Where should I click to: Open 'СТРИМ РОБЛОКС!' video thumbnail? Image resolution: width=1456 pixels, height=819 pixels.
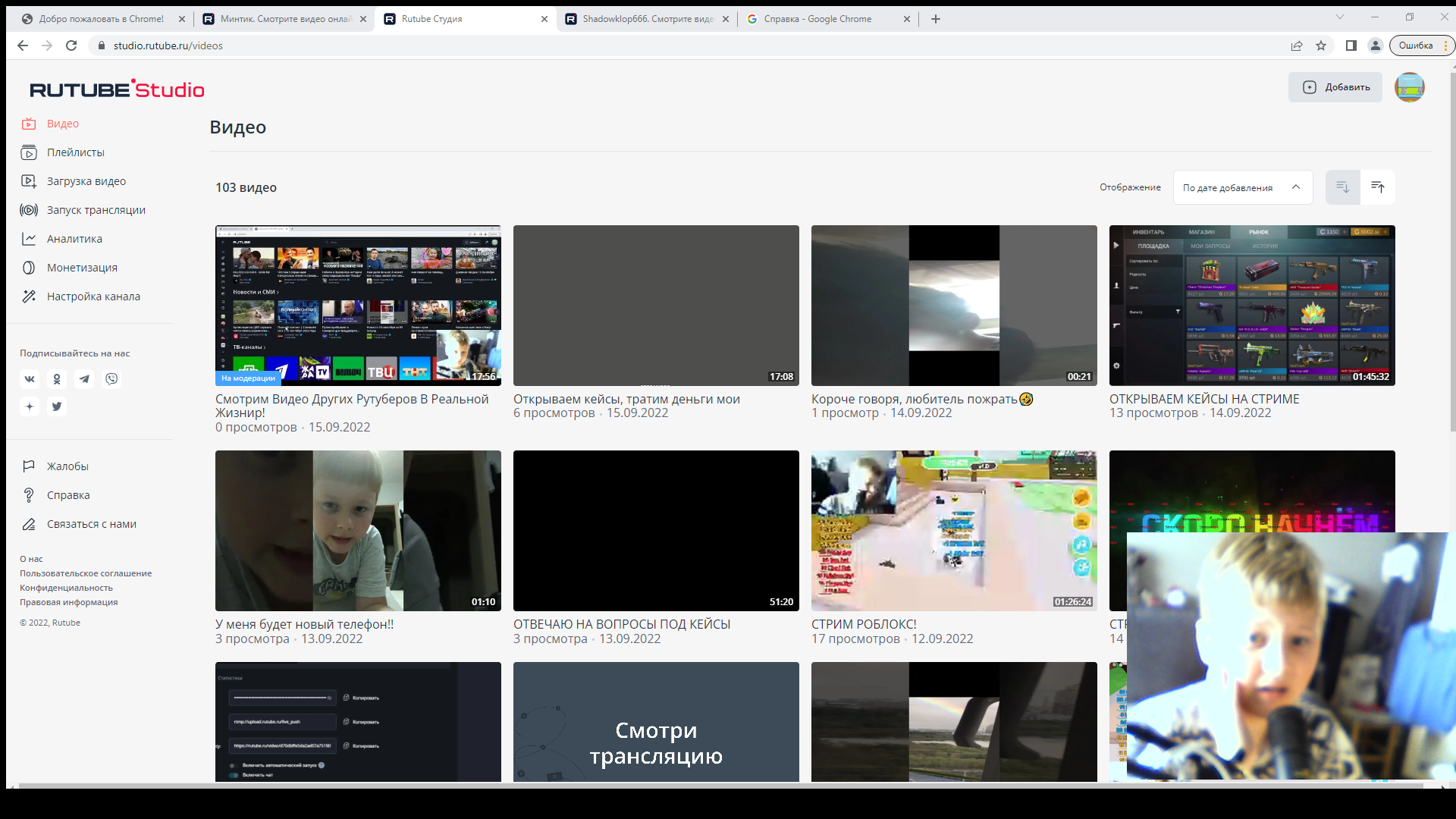coord(953,531)
